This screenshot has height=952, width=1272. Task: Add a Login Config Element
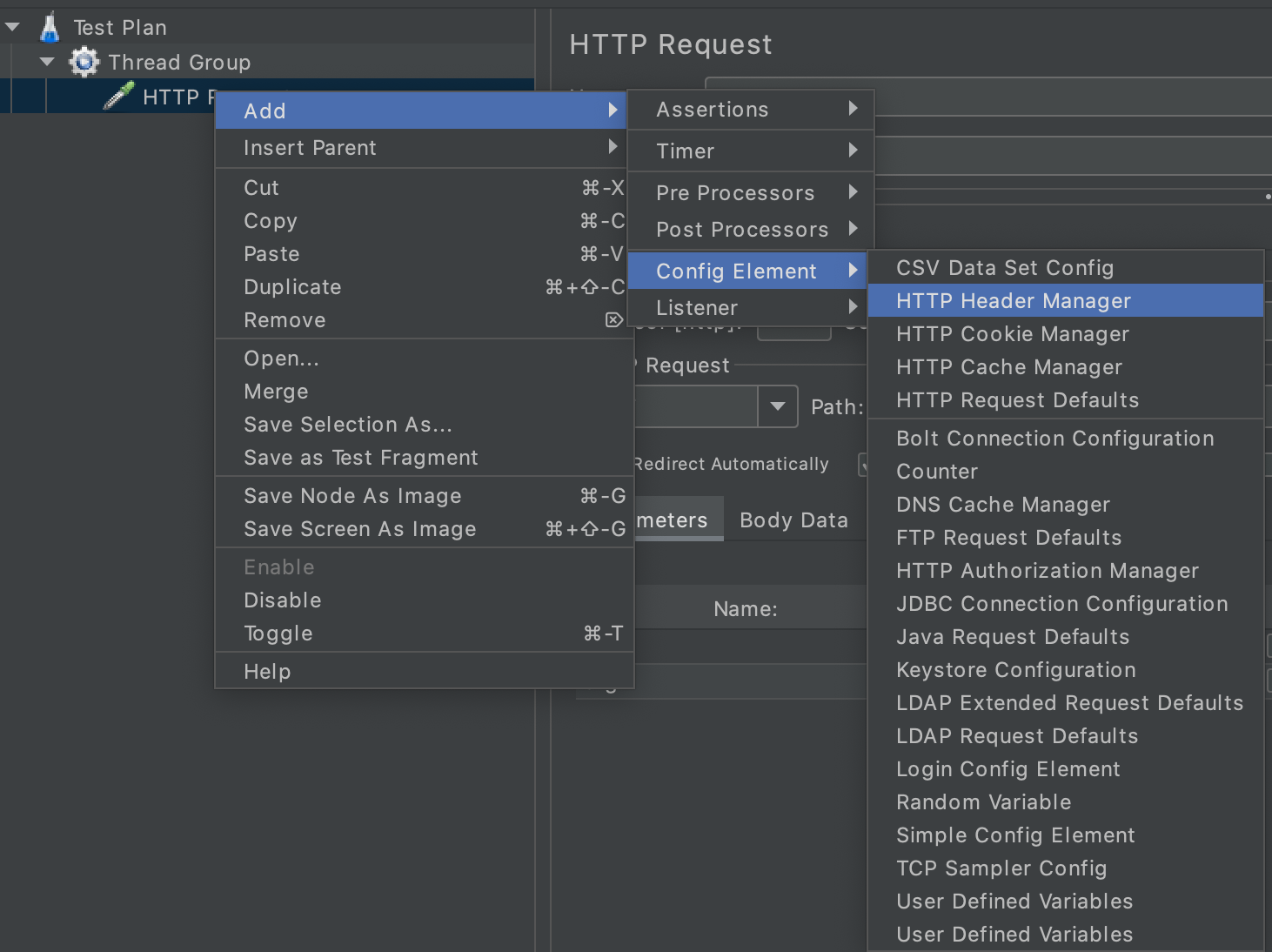click(x=1066, y=769)
